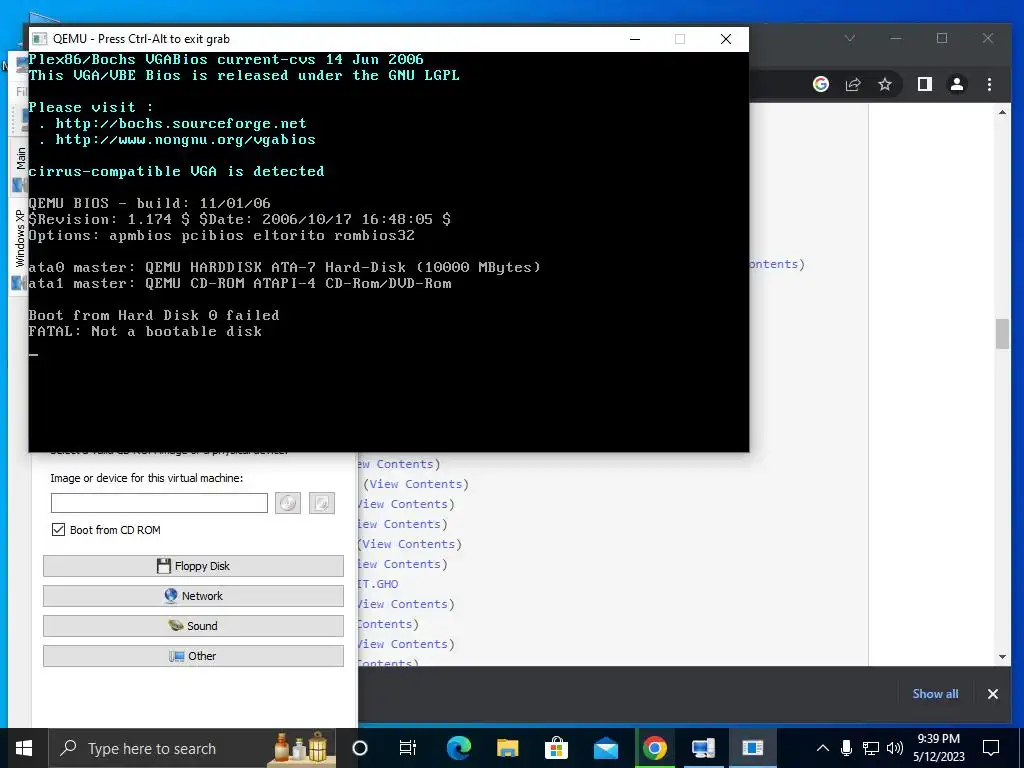Click the CD image file browse icon
1024x768 pixels.
pyautogui.click(x=322, y=503)
